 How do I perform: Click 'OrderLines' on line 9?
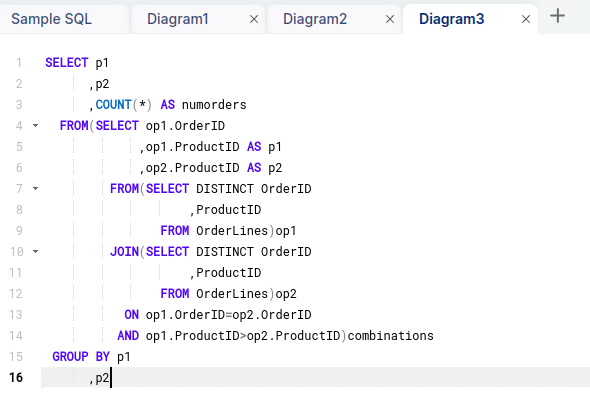tap(232, 231)
